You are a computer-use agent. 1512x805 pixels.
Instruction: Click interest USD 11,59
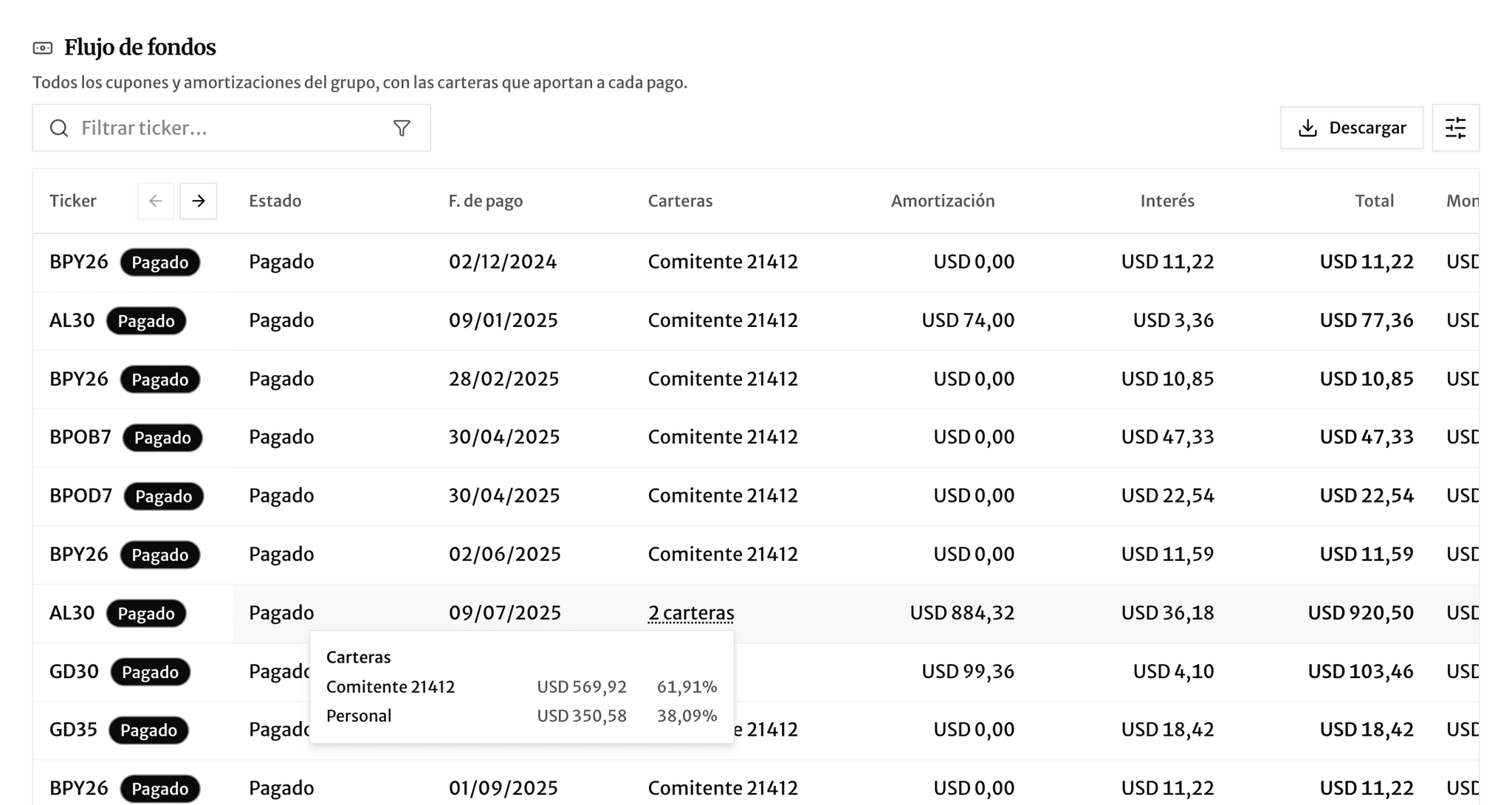pos(1167,554)
